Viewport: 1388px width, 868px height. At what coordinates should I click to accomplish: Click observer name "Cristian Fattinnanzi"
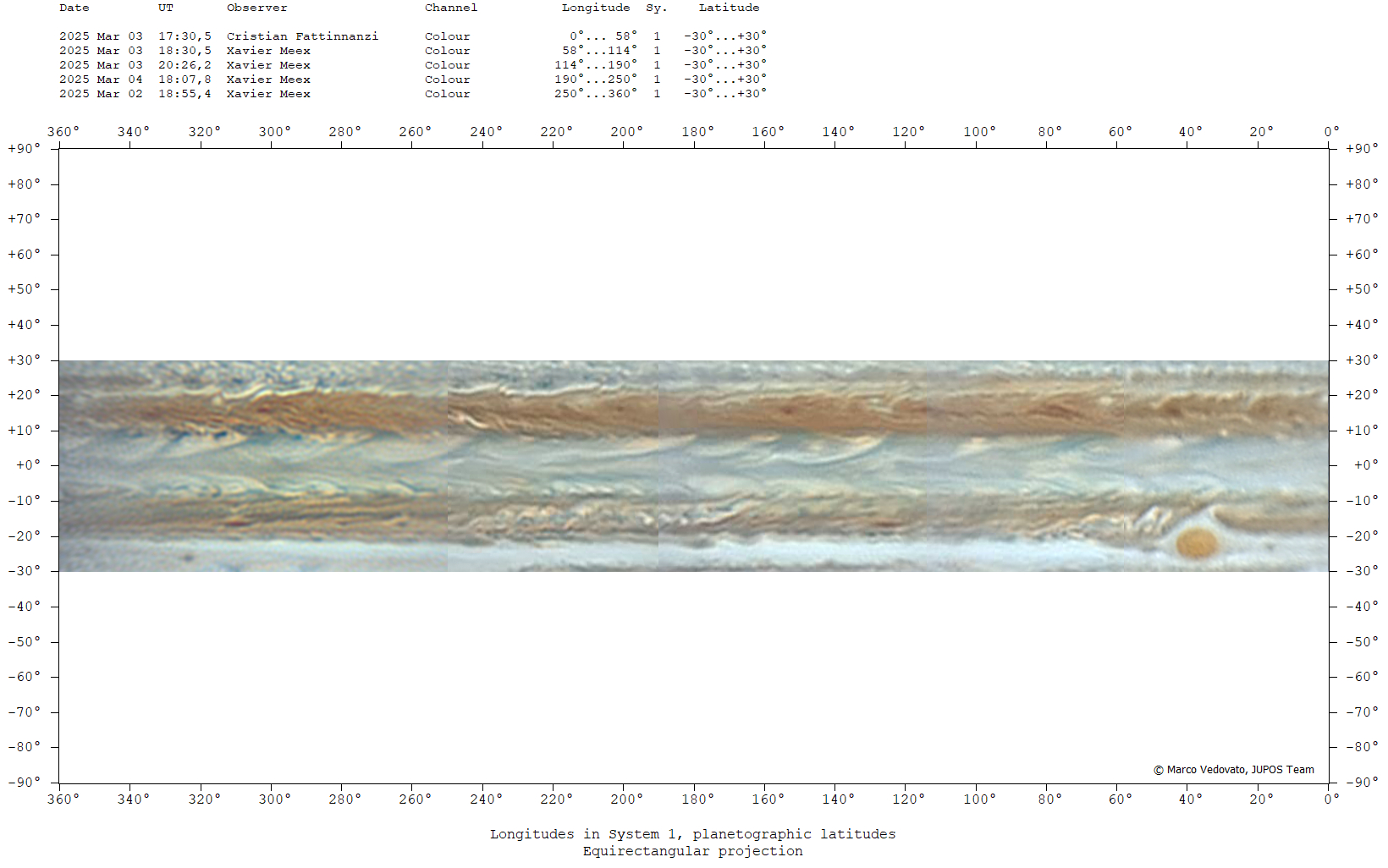tap(302, 36)
